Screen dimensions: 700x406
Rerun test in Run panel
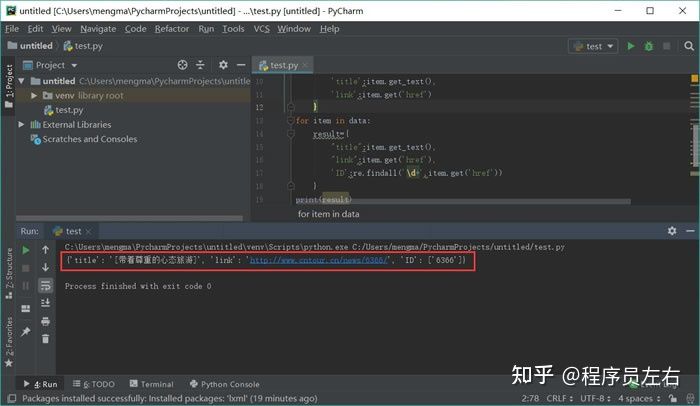(26, 250)
